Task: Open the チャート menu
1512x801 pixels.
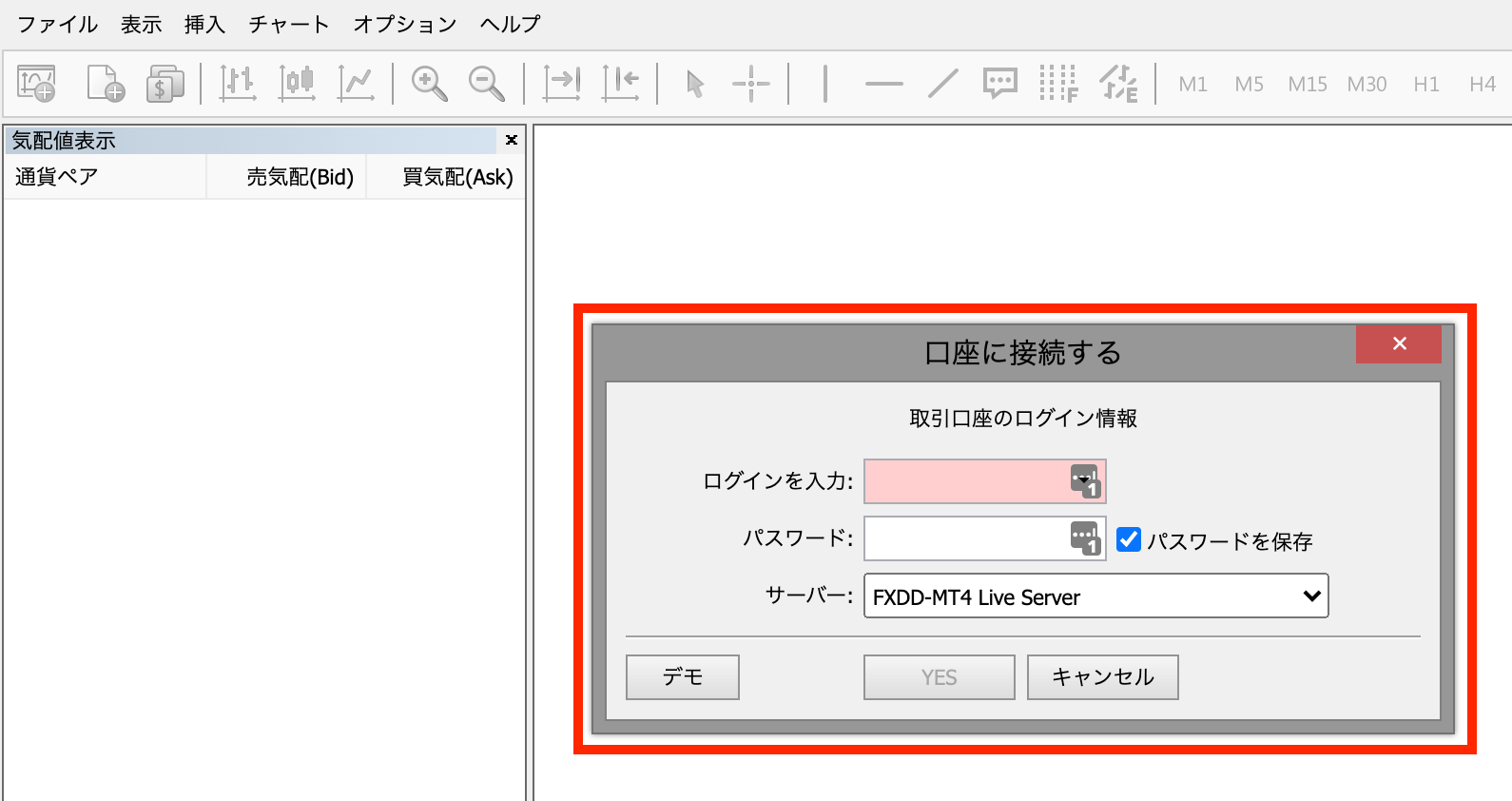Action: [x=288, y=25]
